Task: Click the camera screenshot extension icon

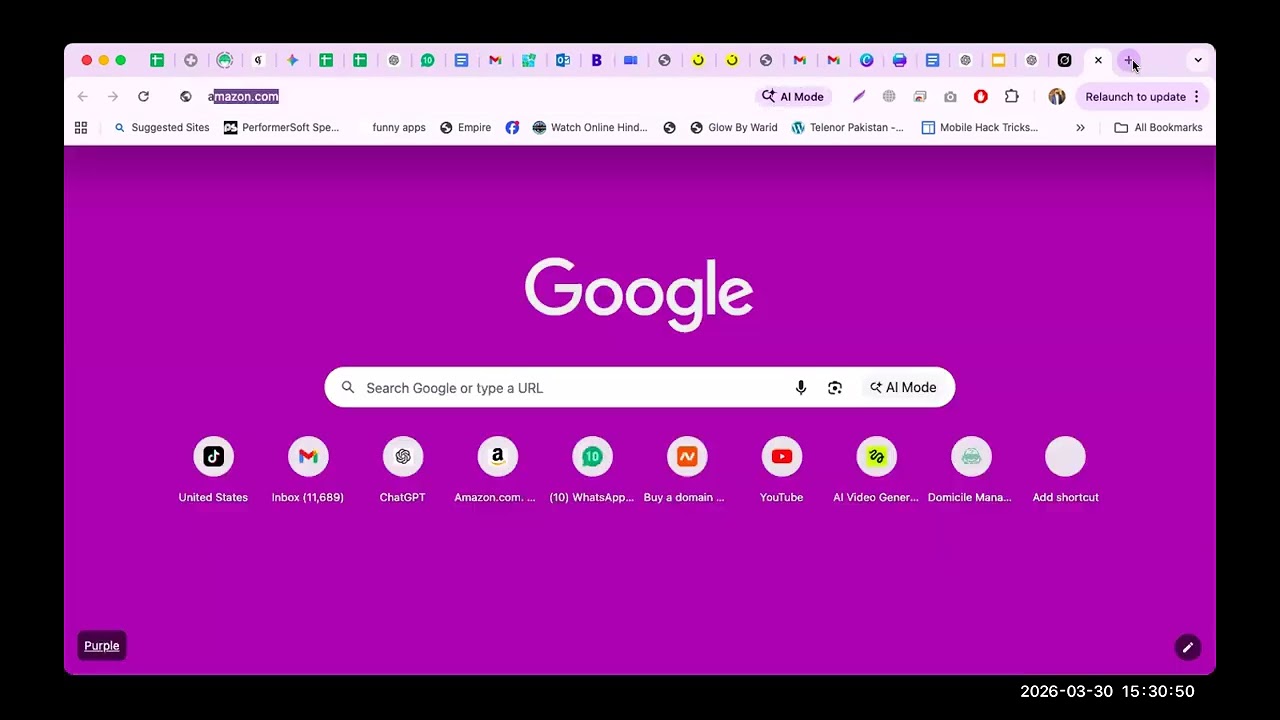Action: (950, 97)
